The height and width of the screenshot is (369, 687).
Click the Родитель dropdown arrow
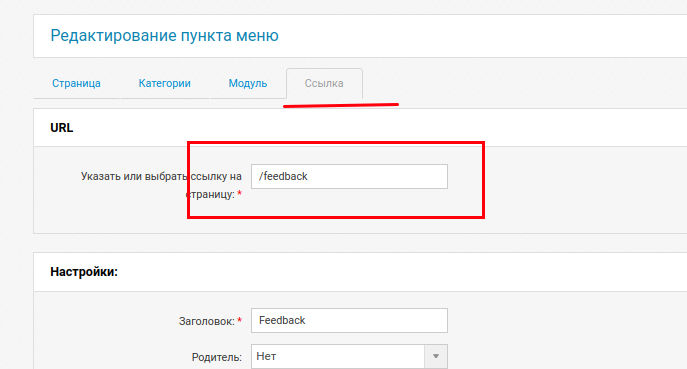436,356
